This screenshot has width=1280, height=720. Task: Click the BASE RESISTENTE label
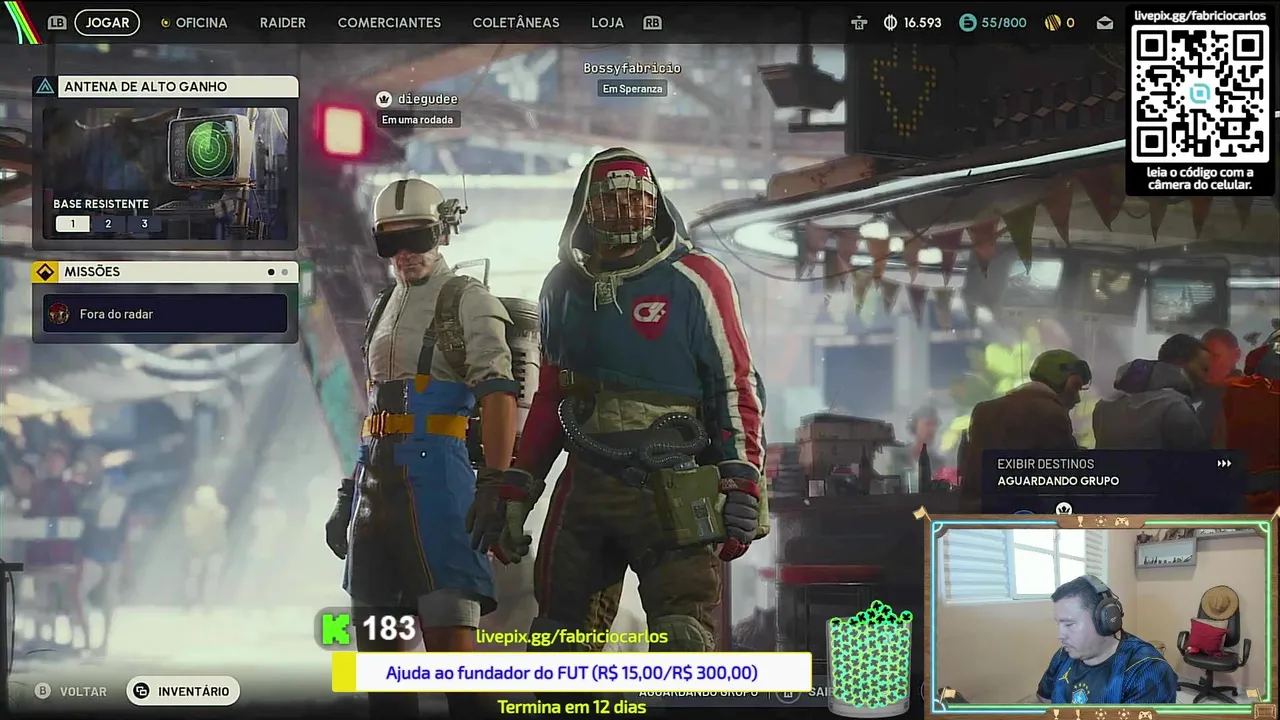(x=101, y=204)
